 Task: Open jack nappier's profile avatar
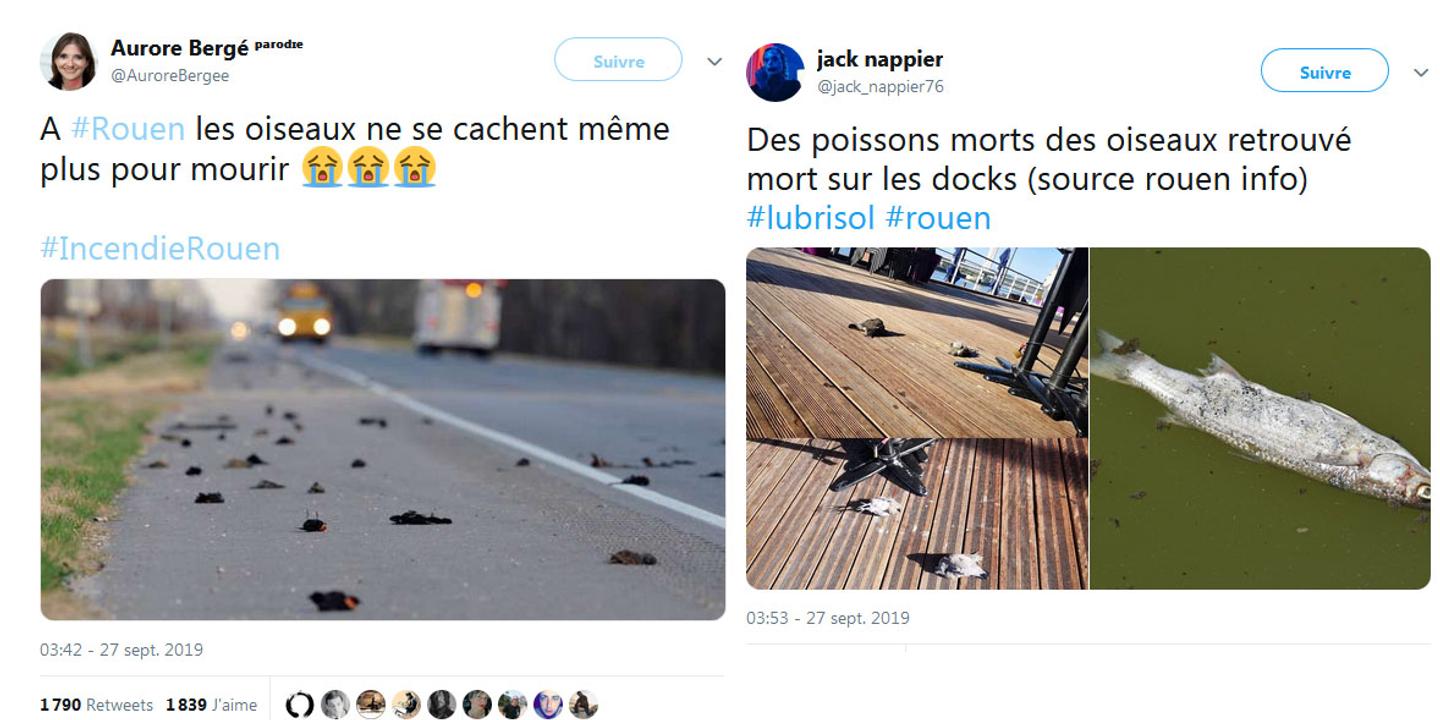pos(775,72)
